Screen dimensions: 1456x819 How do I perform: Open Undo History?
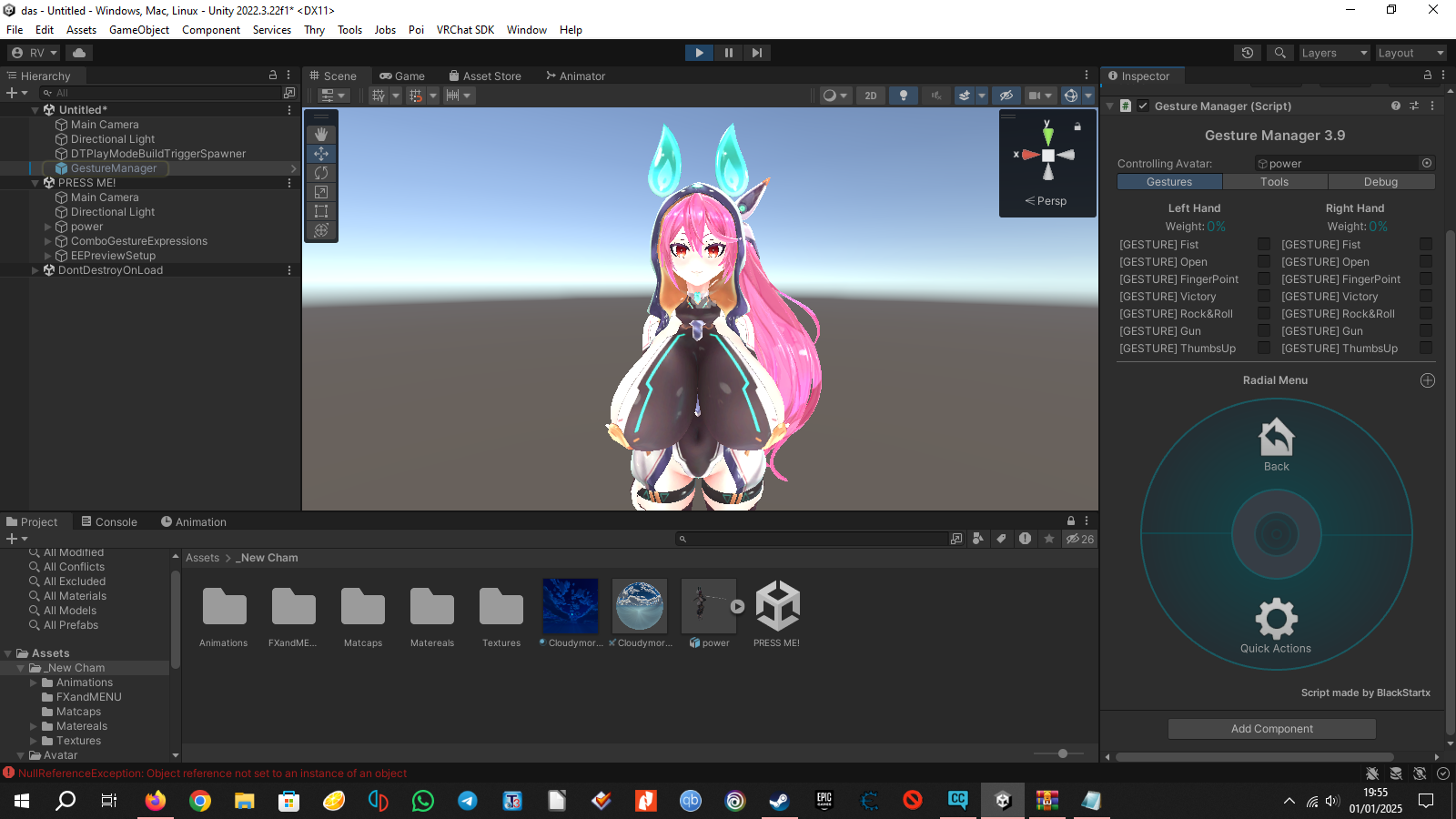[1248, 53]
